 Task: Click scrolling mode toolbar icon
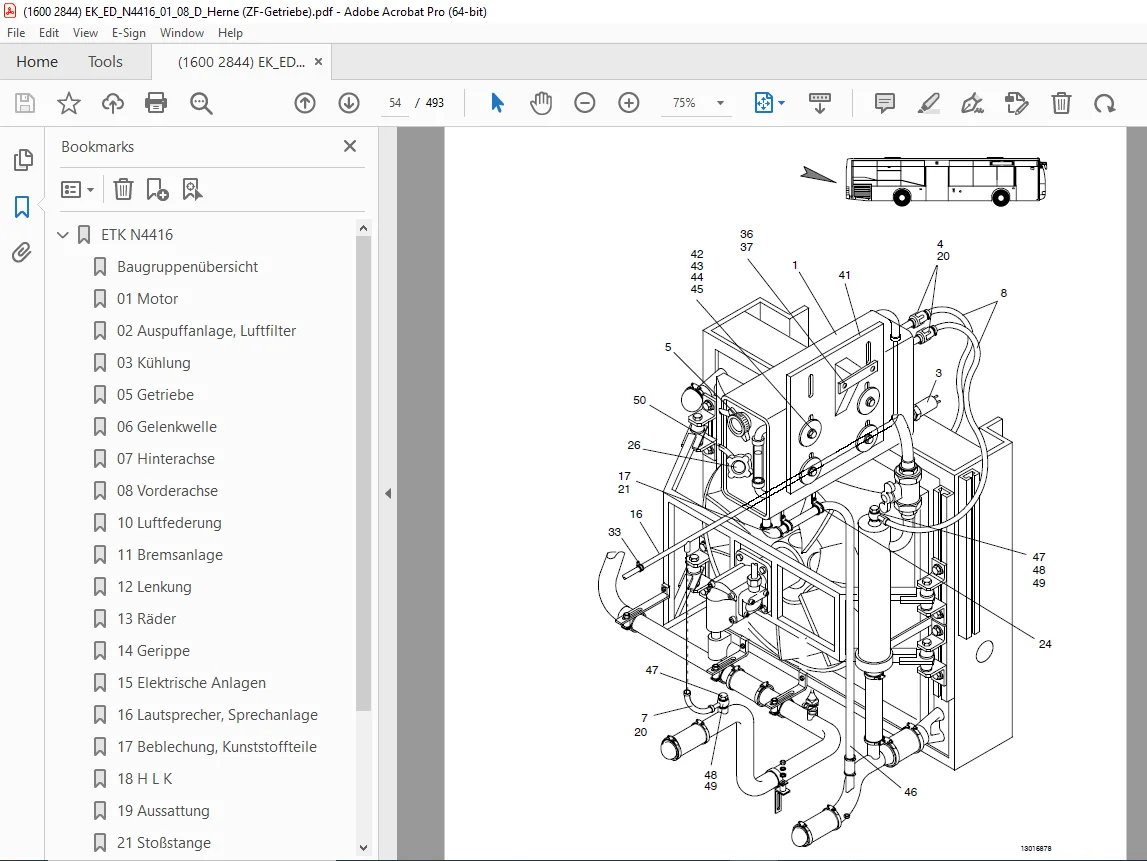(819, 103)
